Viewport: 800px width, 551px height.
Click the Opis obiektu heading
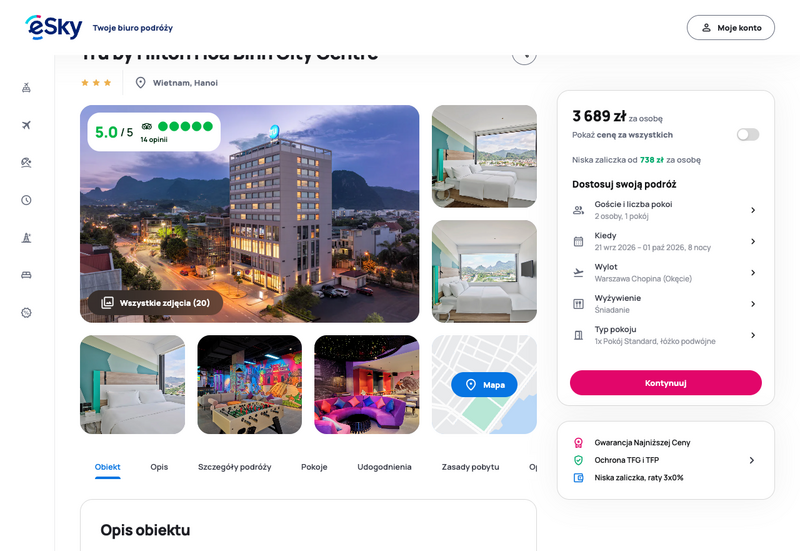coord(145,531)
